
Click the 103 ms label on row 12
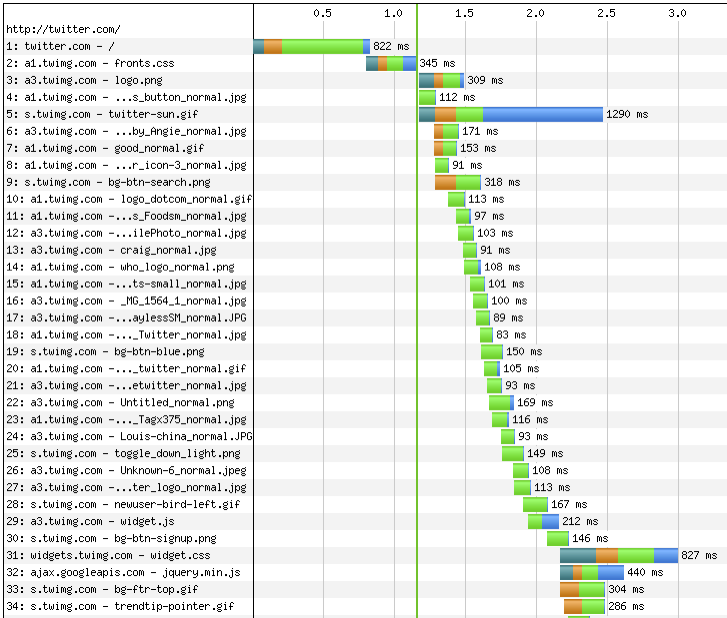click(x=495, y=233)
